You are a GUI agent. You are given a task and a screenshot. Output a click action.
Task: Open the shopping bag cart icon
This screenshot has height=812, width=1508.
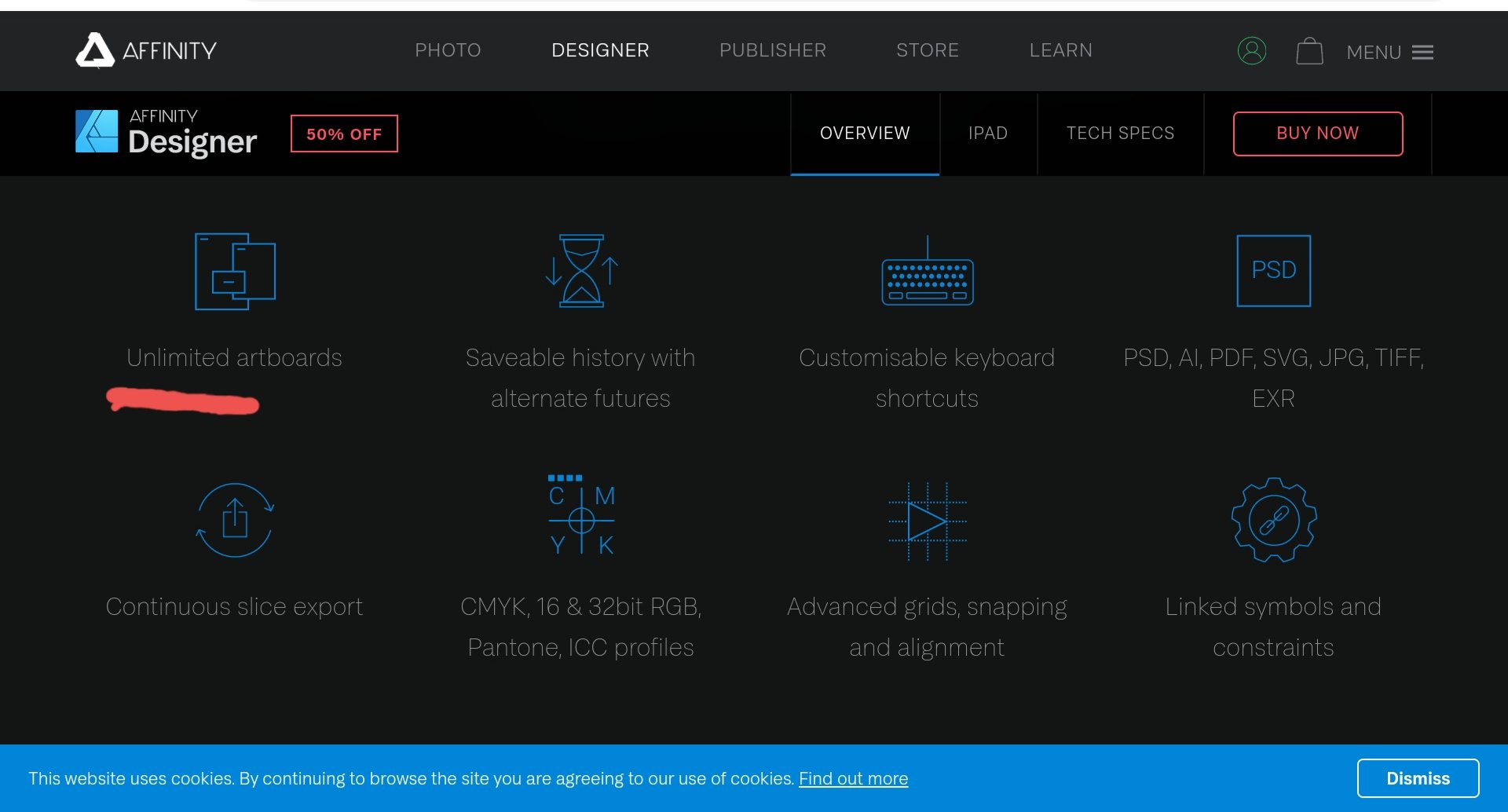1309,51
